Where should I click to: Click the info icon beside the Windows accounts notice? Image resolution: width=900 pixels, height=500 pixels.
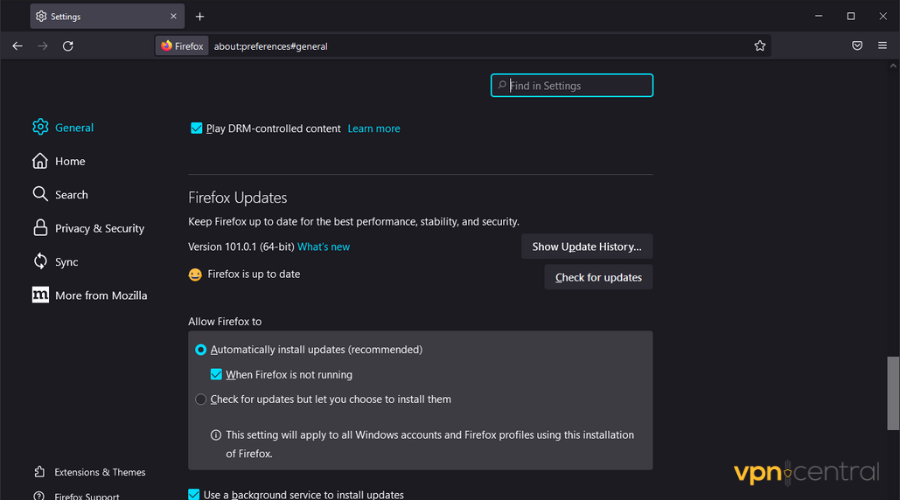(215, 435)
